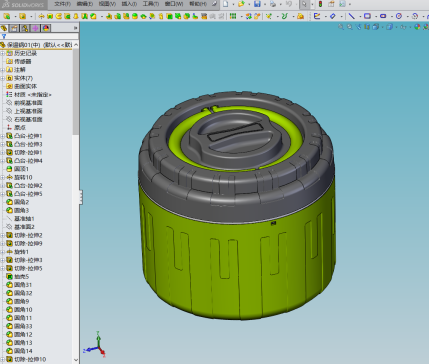
Task: Open the 文件(F) menu
Action: (x=62, y=4)
